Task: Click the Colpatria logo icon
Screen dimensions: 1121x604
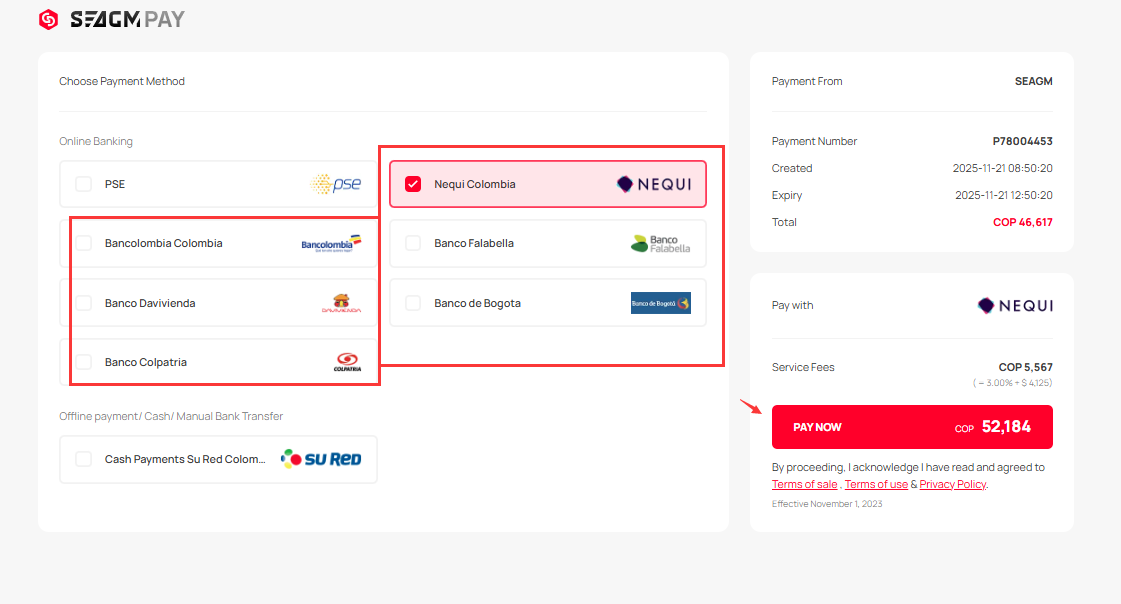Action: point(346,362)
